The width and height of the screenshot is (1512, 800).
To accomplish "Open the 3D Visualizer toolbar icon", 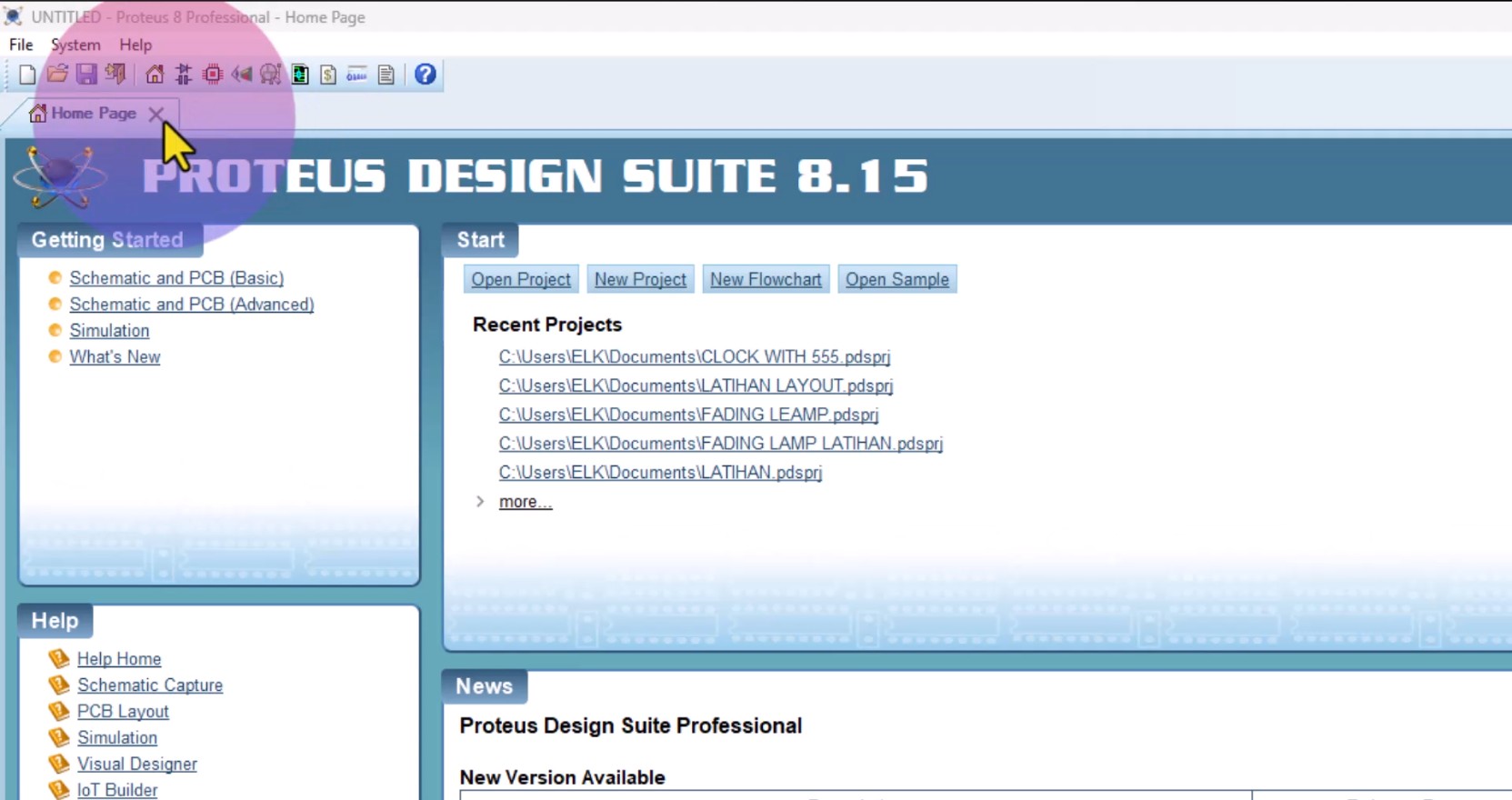I will coord(242,75).
